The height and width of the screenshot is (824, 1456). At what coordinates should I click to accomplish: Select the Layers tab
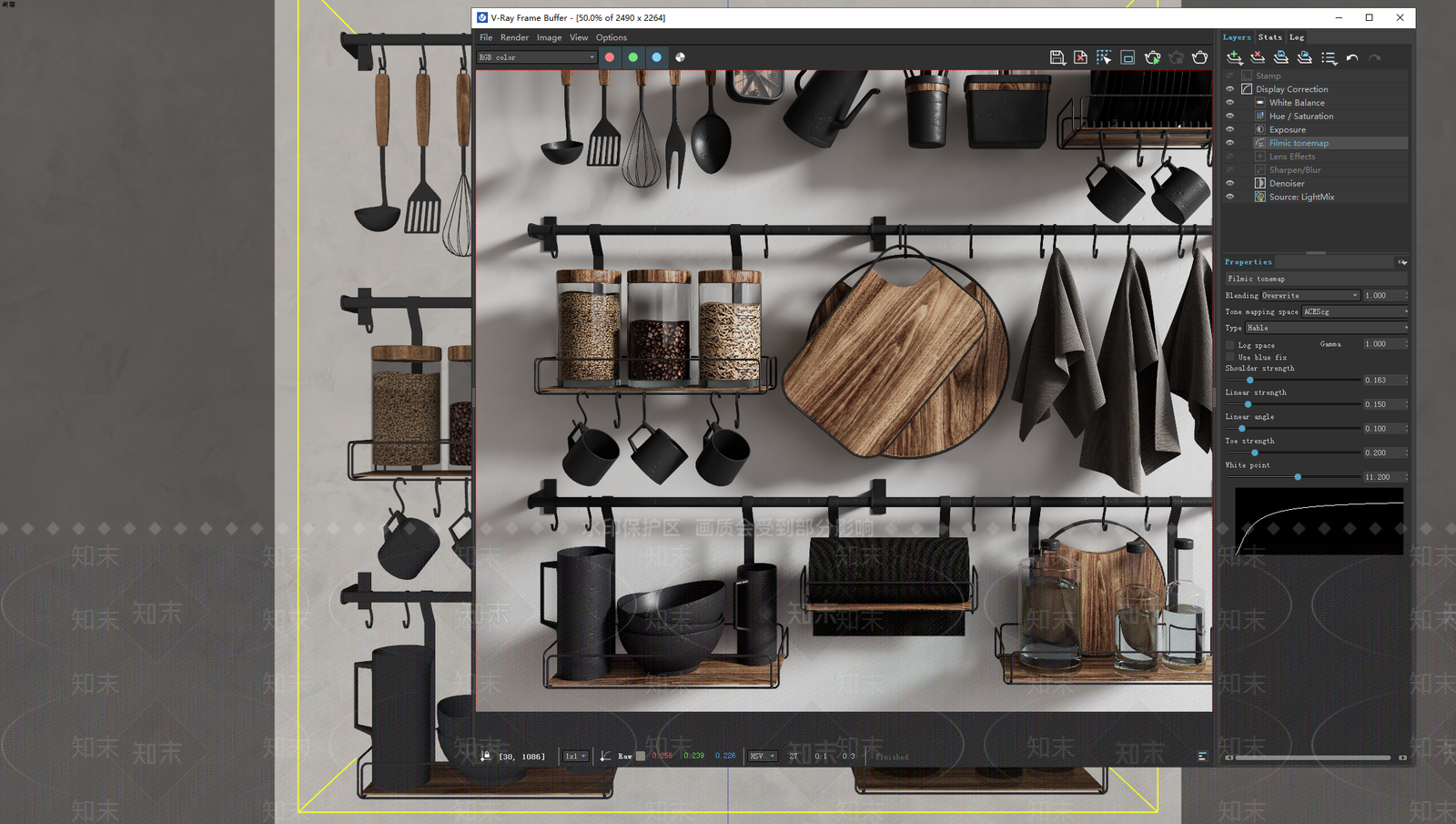tap(1237, 37)
